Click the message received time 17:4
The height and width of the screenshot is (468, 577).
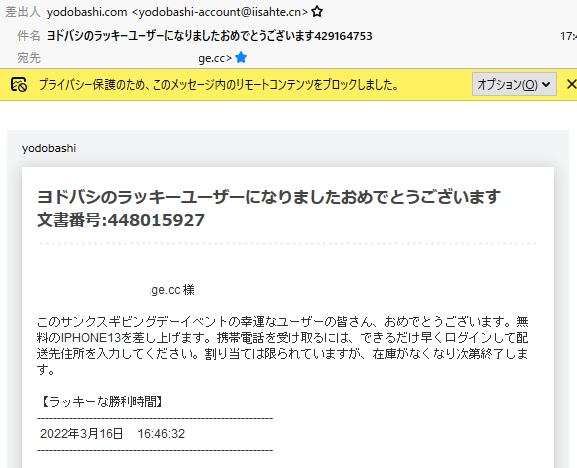coord(568,36)
